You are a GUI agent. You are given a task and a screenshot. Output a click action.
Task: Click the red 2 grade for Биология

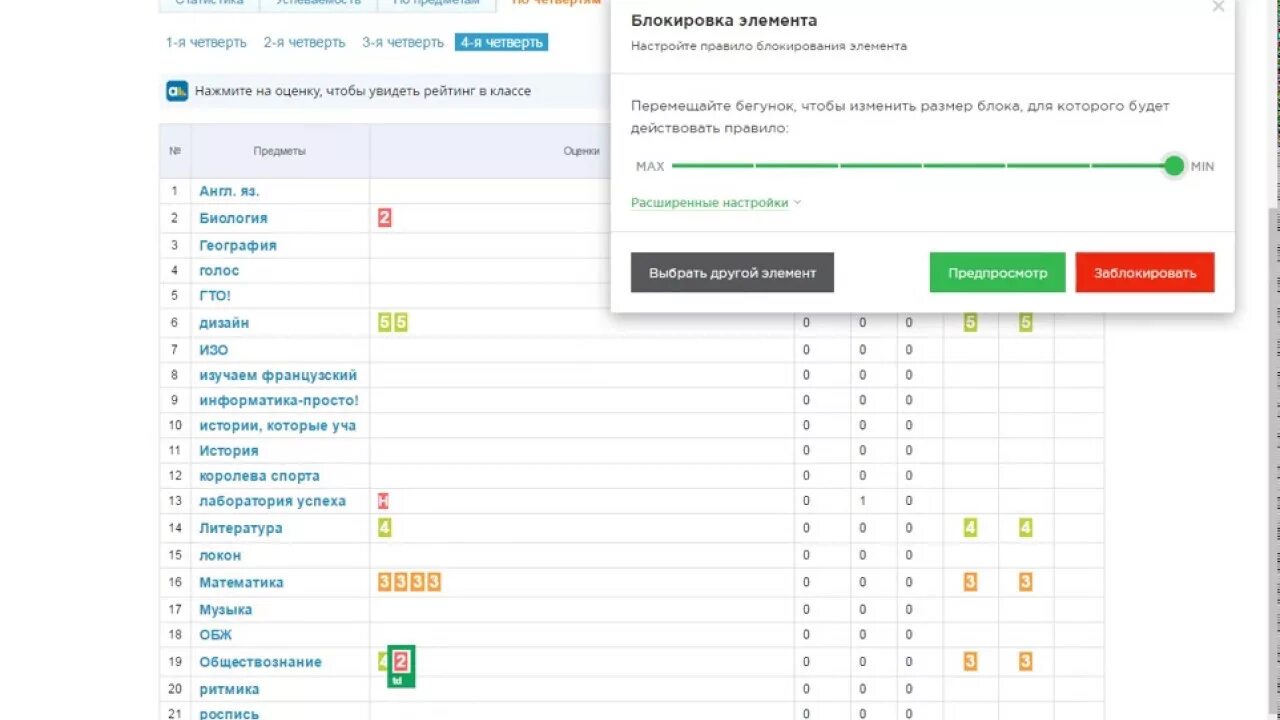385,218
